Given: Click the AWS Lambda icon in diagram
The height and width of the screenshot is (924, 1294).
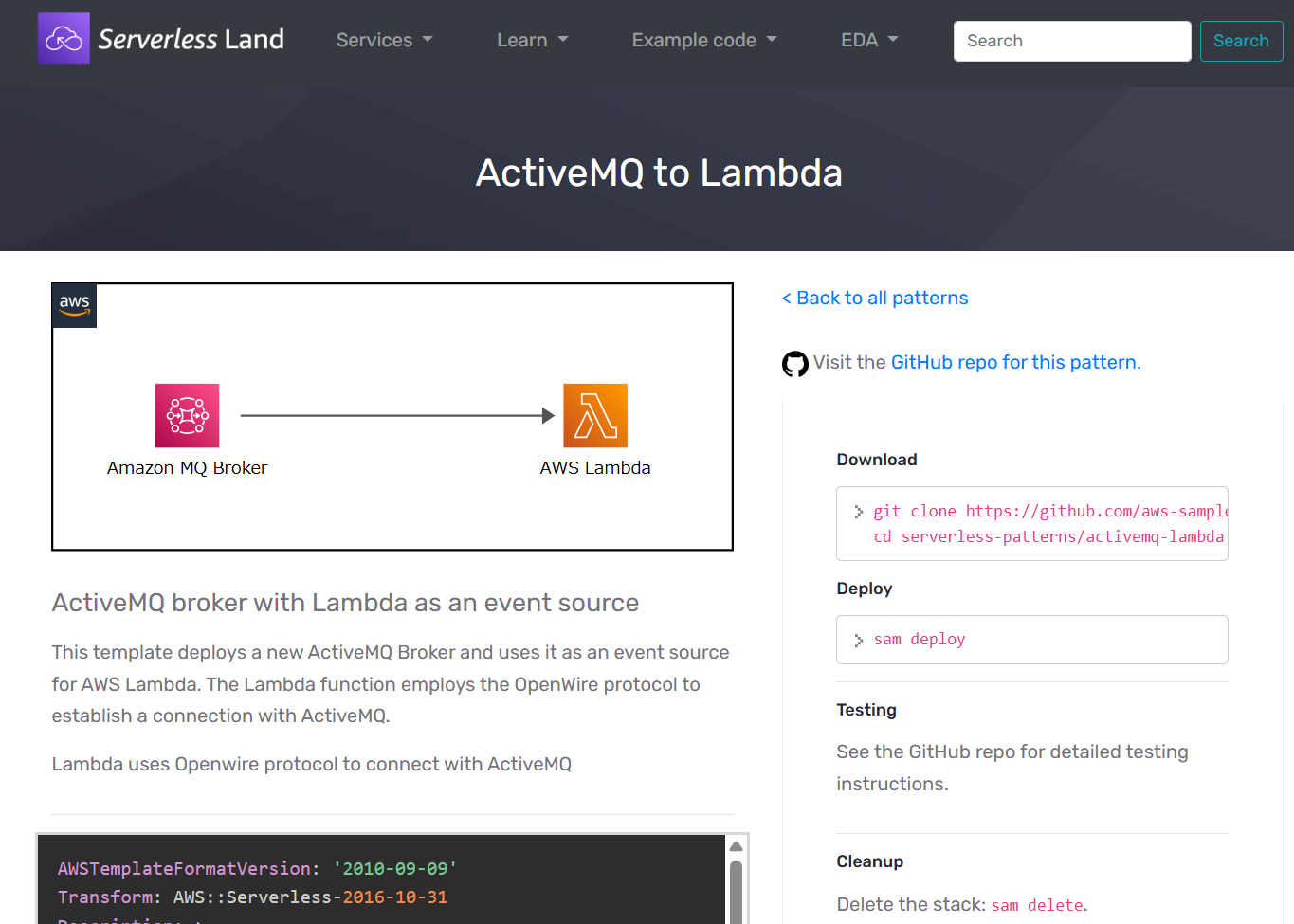Looking at the screenshot, I should [595, 415].
